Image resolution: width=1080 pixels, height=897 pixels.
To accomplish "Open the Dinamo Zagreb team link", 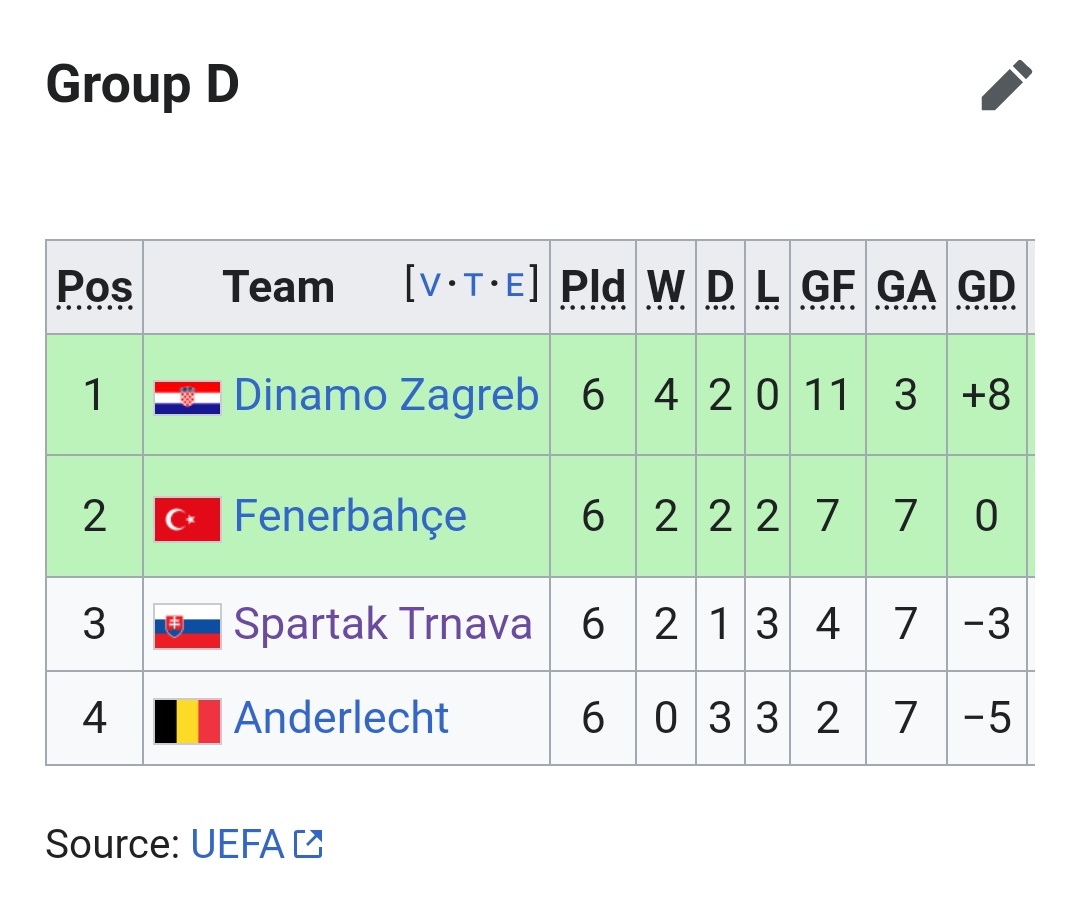I will click(x=386, y=395).
